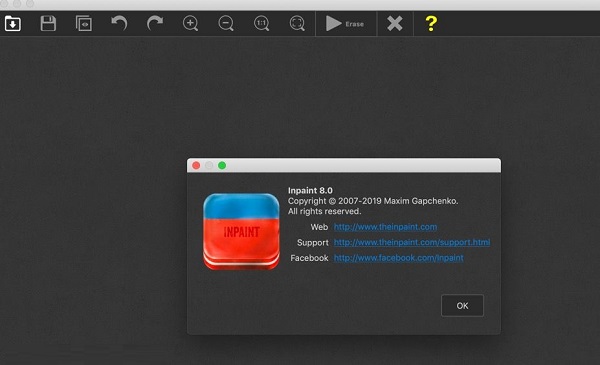Open an image file via toolbar

click(13, 24)
